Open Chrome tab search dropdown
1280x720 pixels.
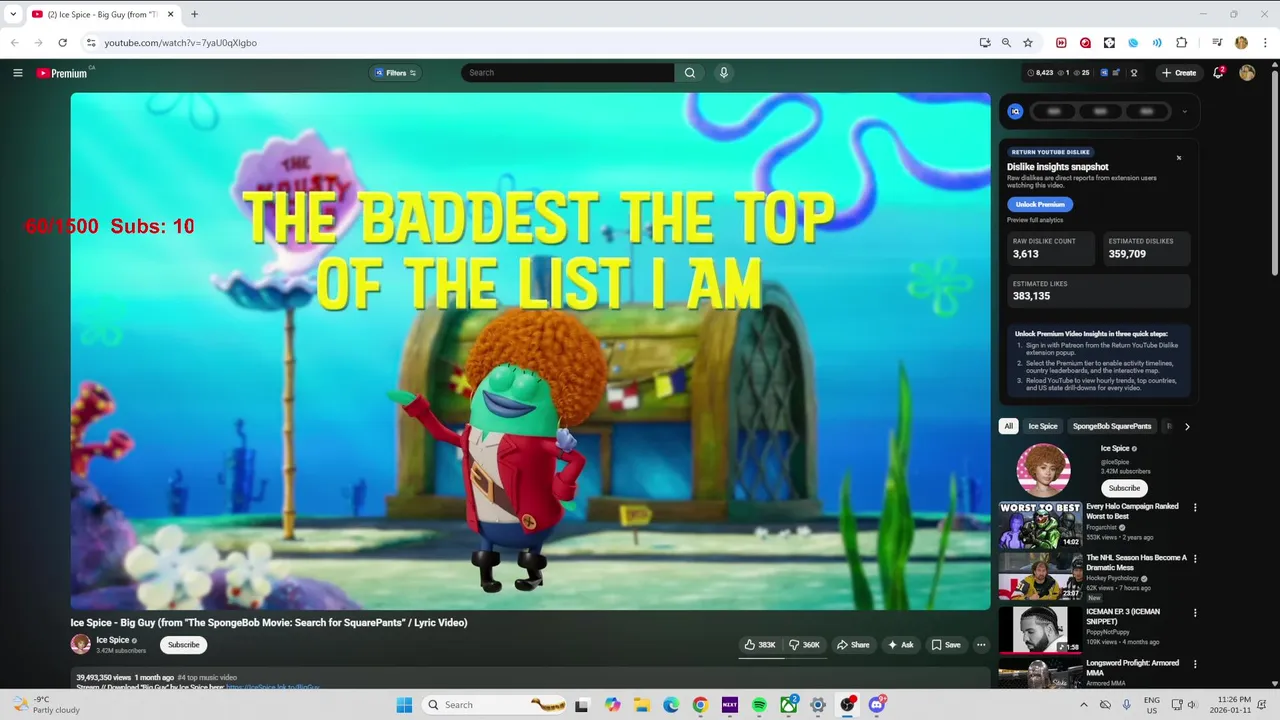(x=13, y=14)
